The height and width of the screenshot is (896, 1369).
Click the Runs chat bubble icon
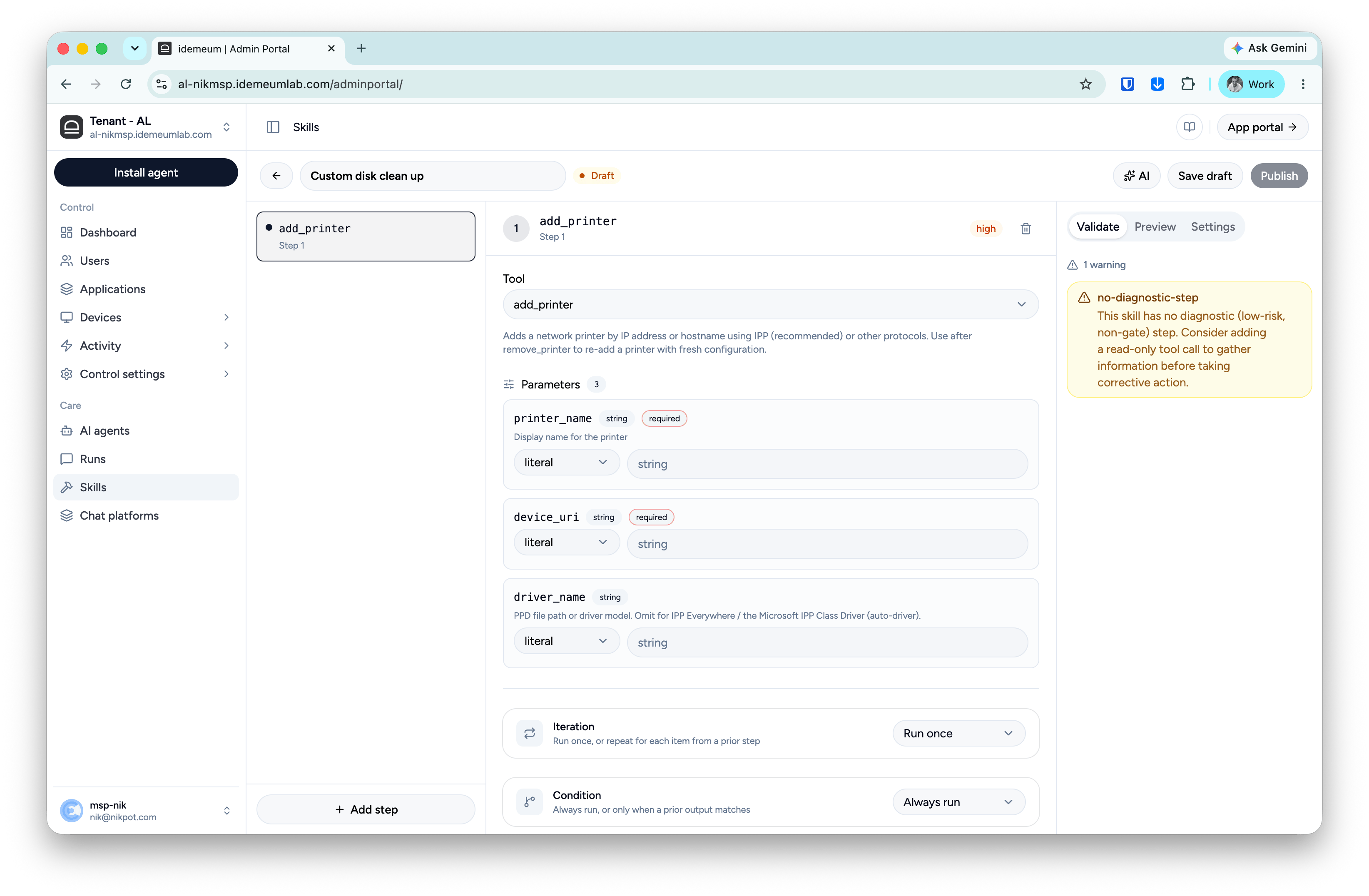tap(67, 459)
